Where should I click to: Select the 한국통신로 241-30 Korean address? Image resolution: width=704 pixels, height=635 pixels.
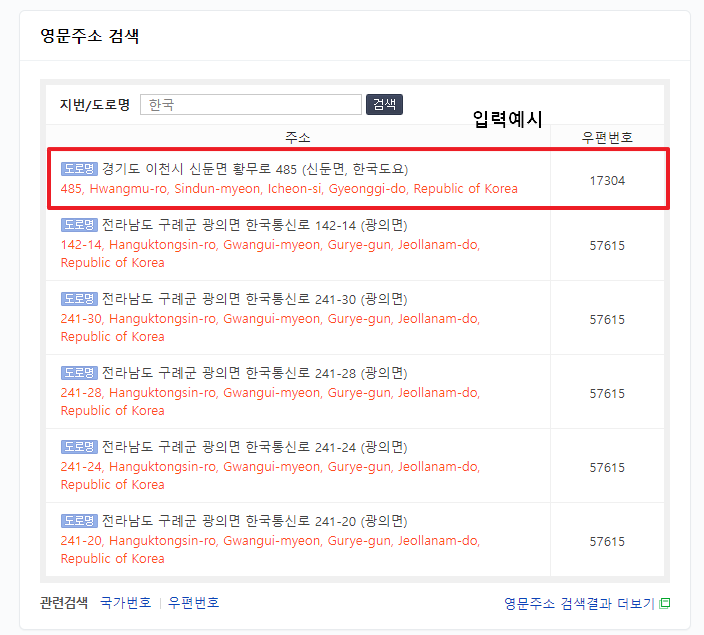pyautogui.click(x=255, y=299)
